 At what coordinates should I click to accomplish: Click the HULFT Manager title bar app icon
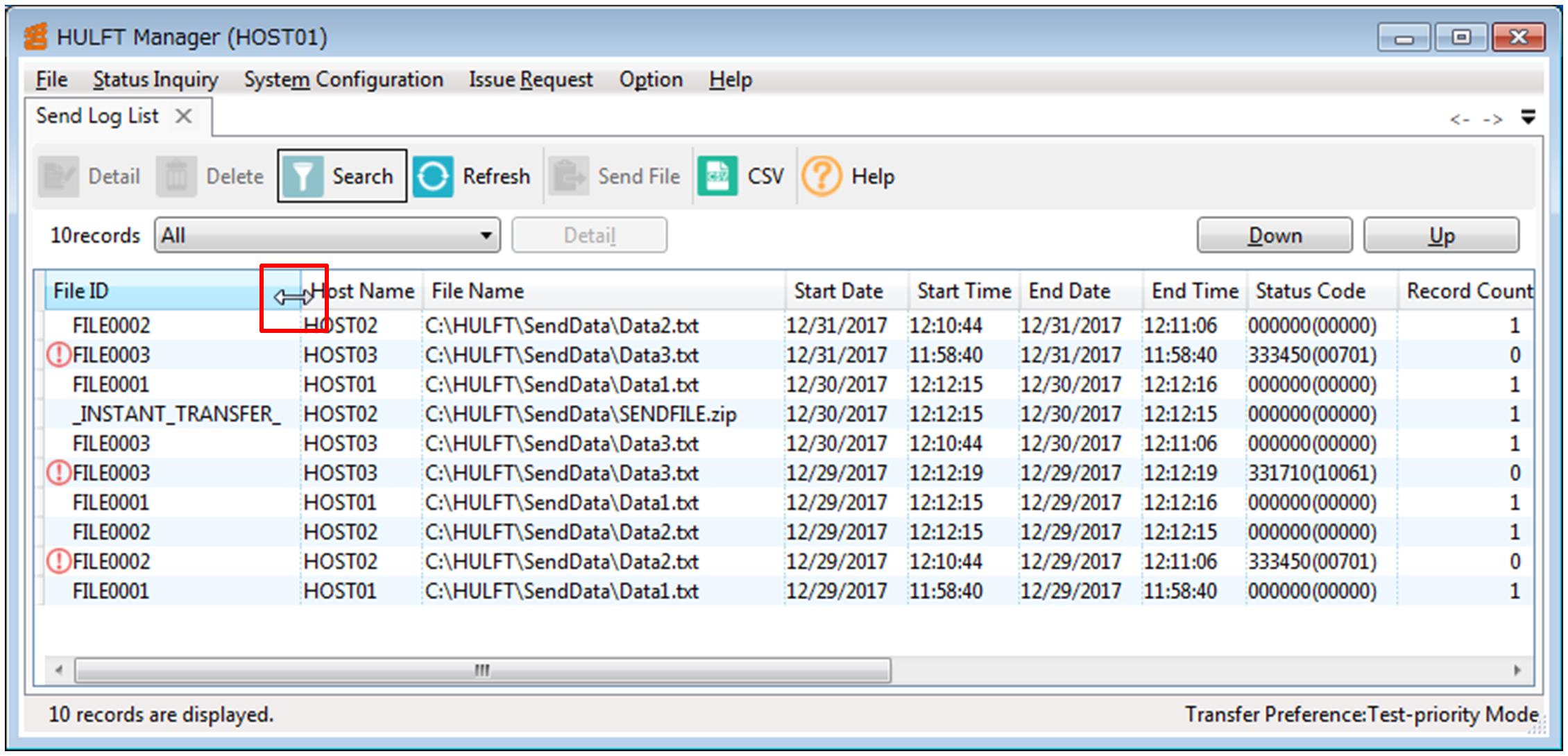click(x=35, y=36)
